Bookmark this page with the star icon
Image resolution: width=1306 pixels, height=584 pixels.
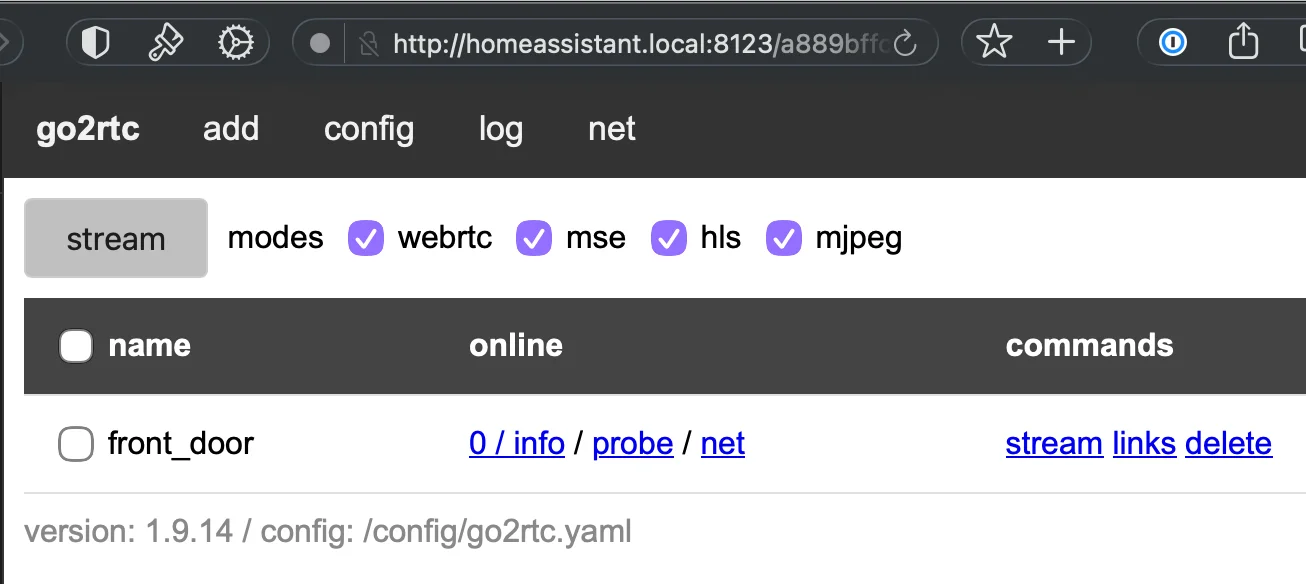[993, 42]
